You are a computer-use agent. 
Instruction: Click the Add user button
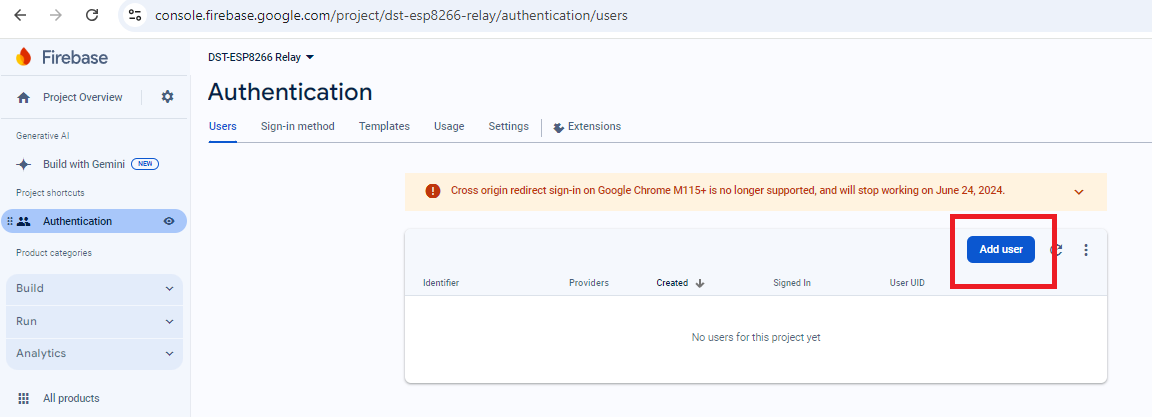pos(1000,249)
